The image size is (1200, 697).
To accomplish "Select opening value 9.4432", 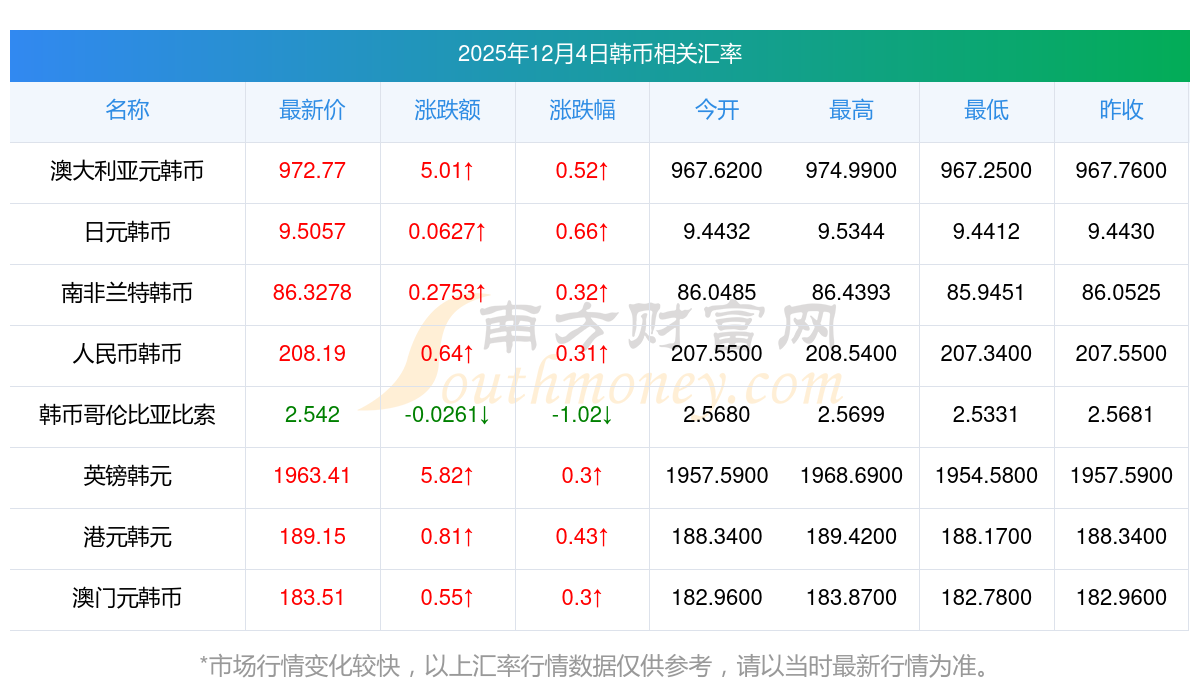I will (717, 232).
